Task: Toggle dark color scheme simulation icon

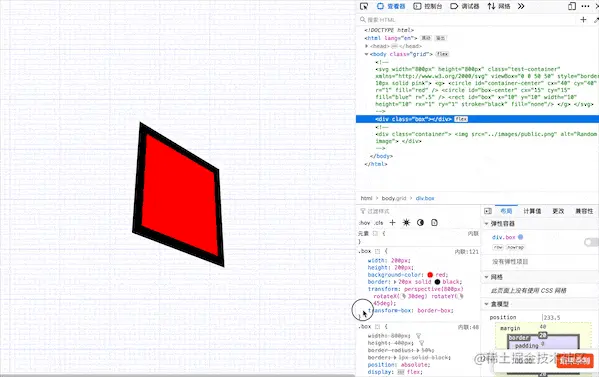Action: pyautogui.click(x=420, y=222)
